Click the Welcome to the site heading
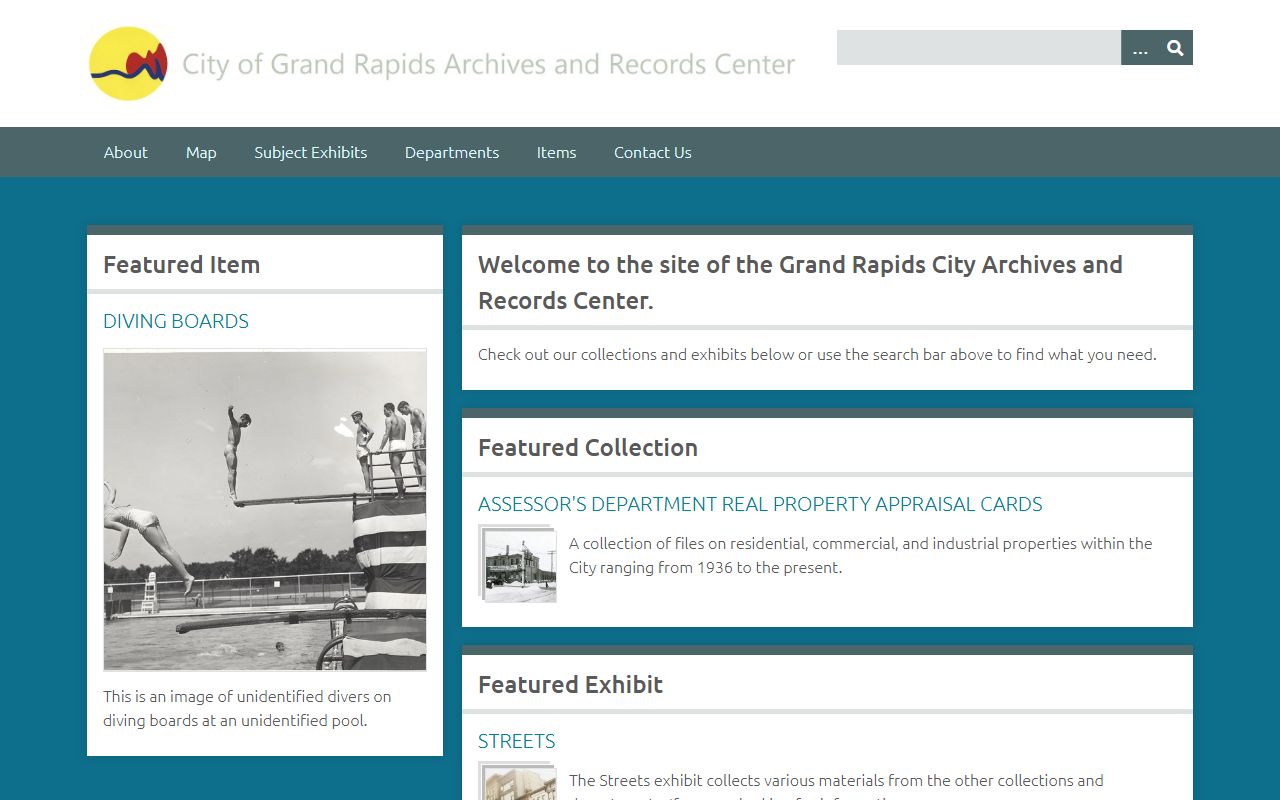 coord(800,283)
